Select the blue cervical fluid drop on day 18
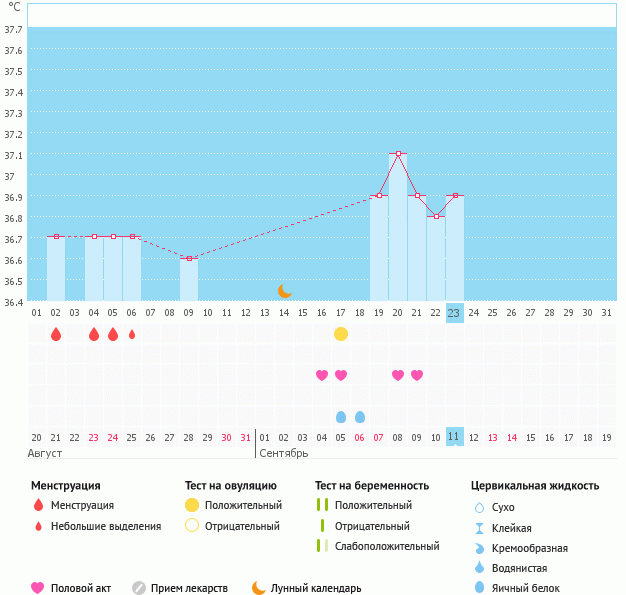 [x=360, y=416]
